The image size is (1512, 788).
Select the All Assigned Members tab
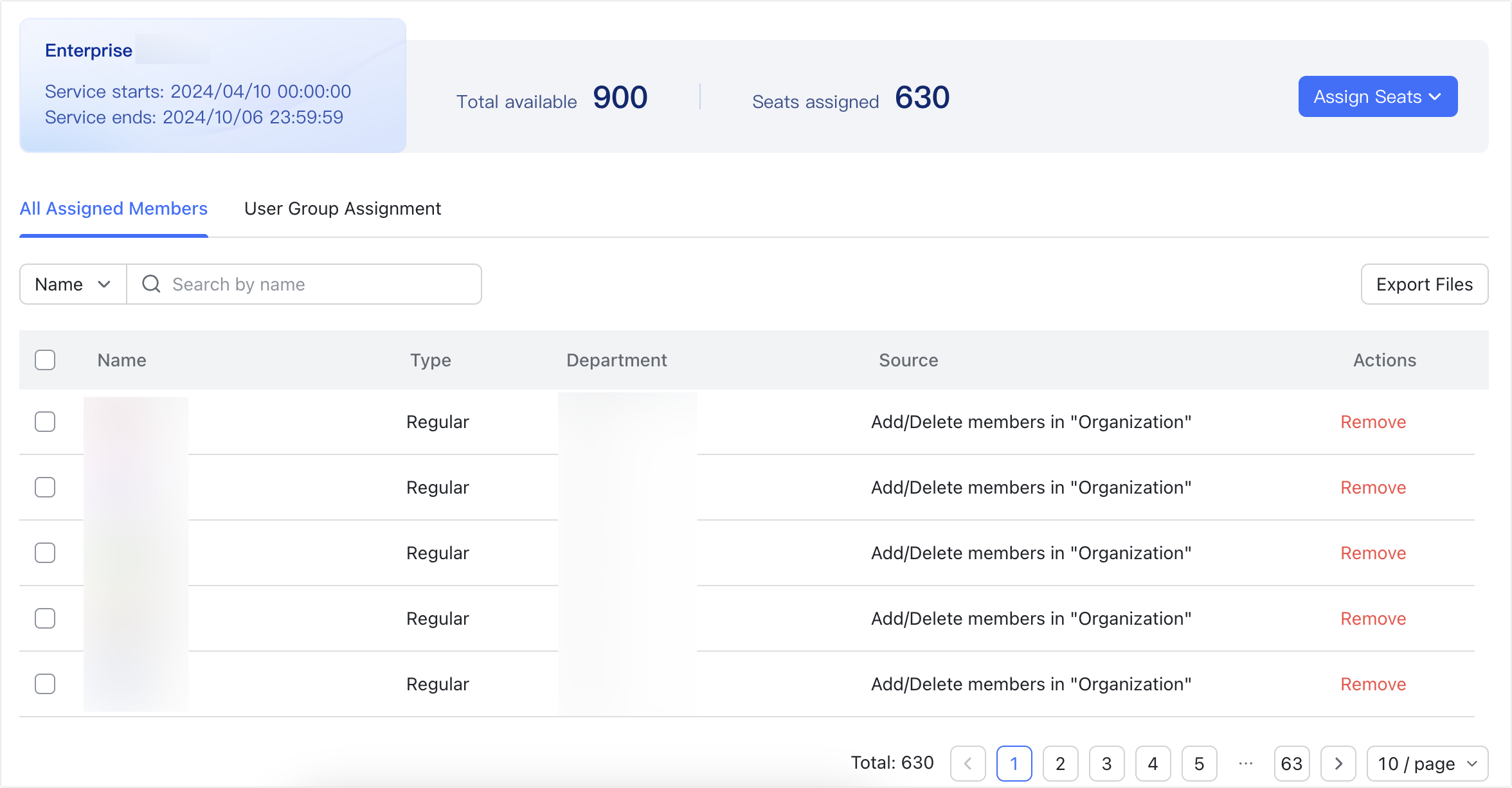[x=113, y=208]
